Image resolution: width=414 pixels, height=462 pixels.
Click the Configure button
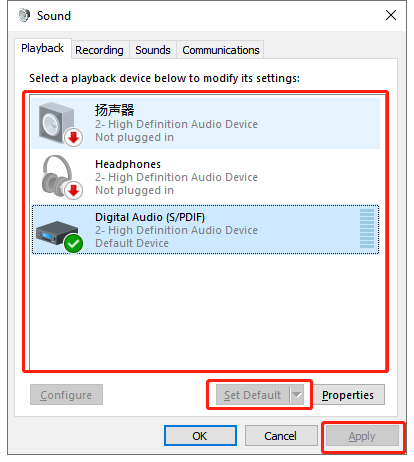pyautogui.click(x=66, y=395)
